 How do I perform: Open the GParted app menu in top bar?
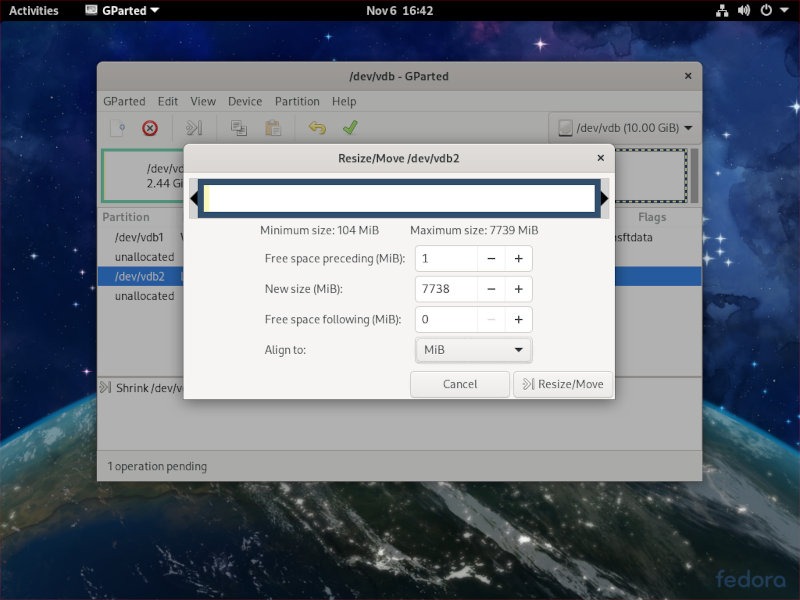(116, 11)
